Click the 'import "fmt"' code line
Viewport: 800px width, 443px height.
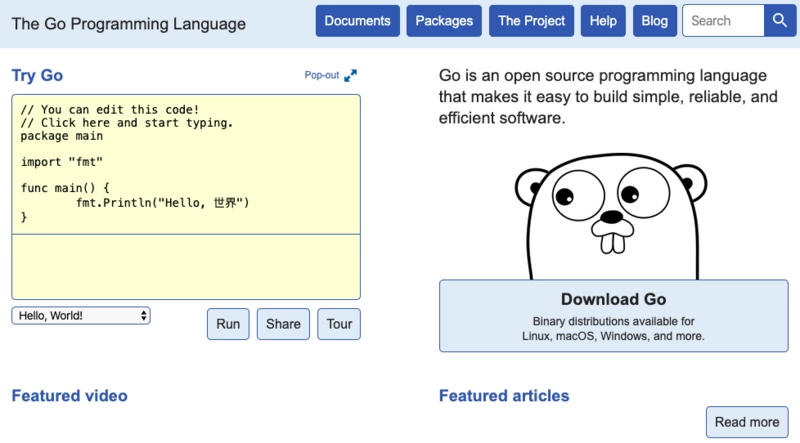[62, 162]
